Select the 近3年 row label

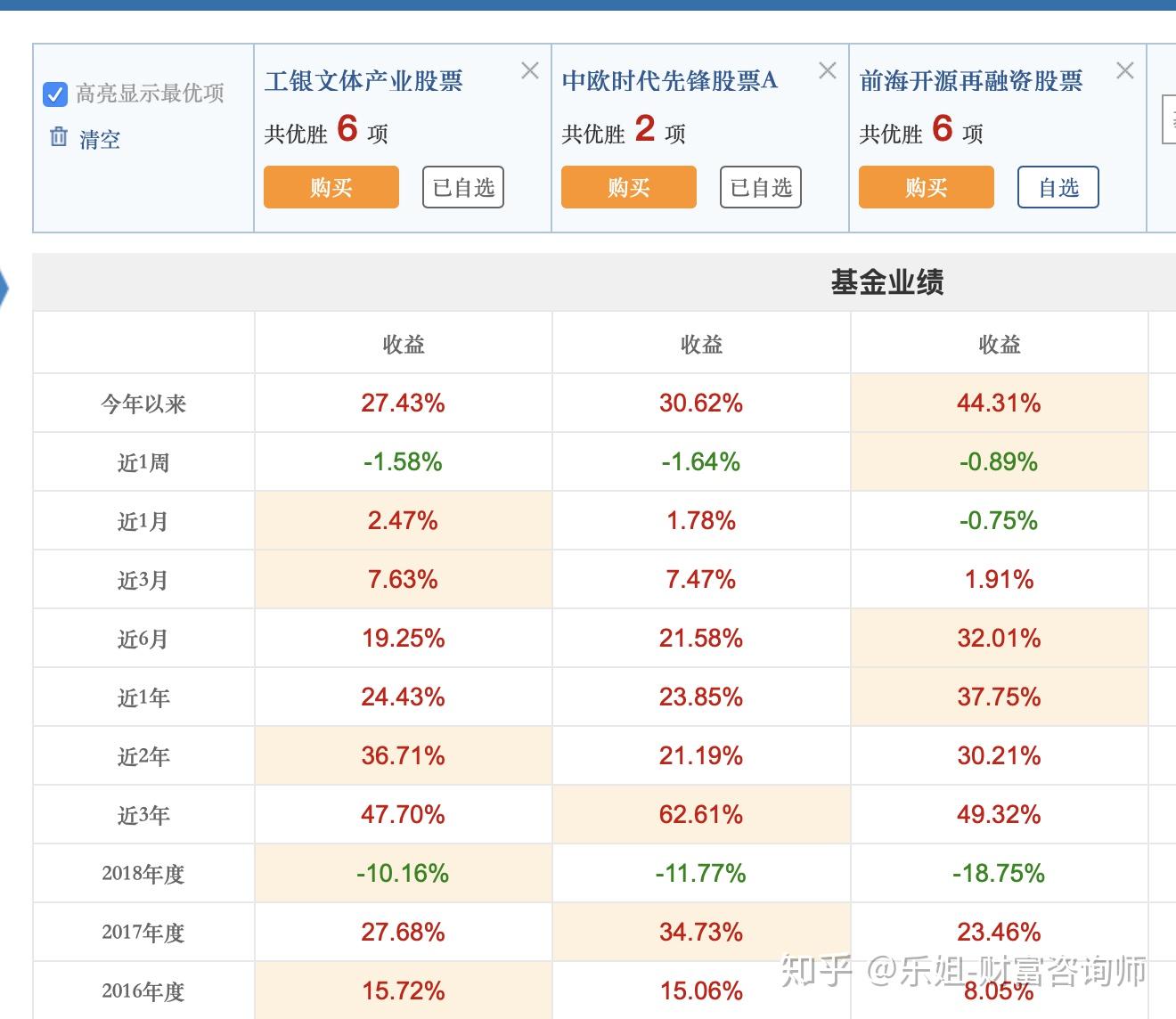click(143, 815)
